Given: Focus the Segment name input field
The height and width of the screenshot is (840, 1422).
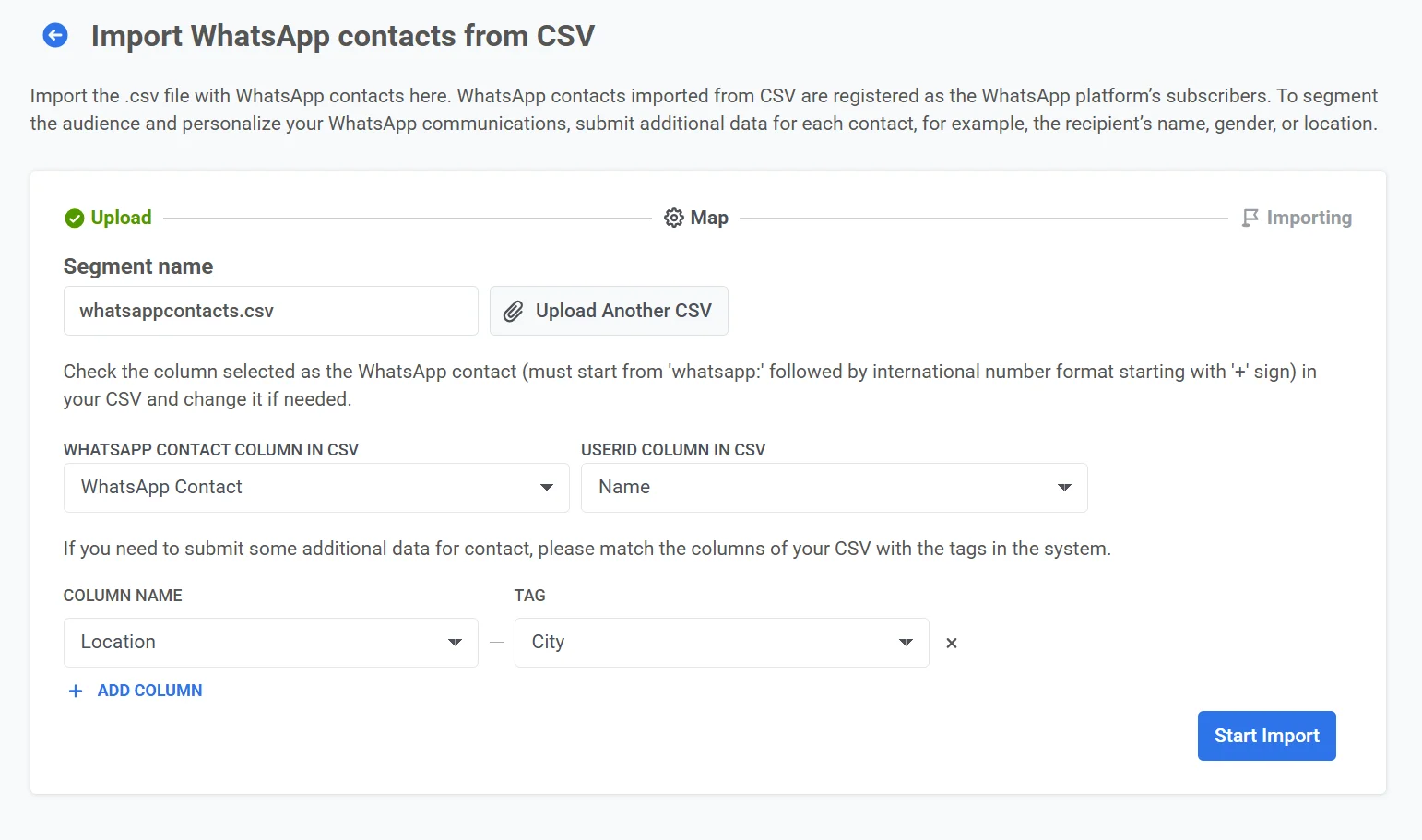Looking at the screenshot, I should pyautogui.click(x=270, y=312).
